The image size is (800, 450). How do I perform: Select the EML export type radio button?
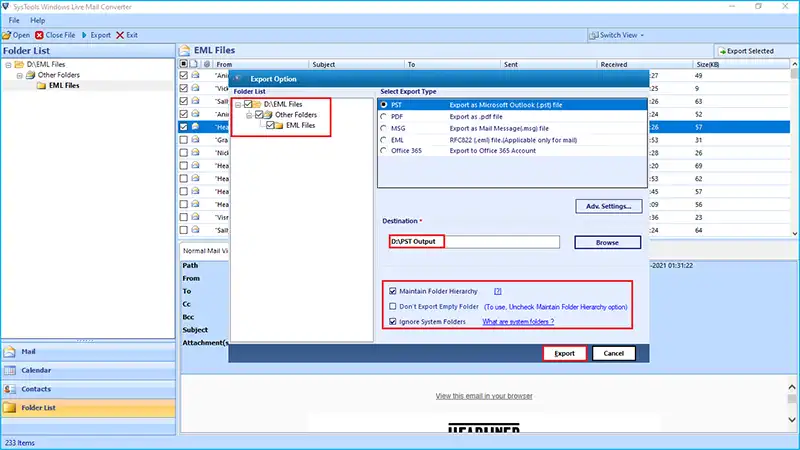click(x=384, y=140)
